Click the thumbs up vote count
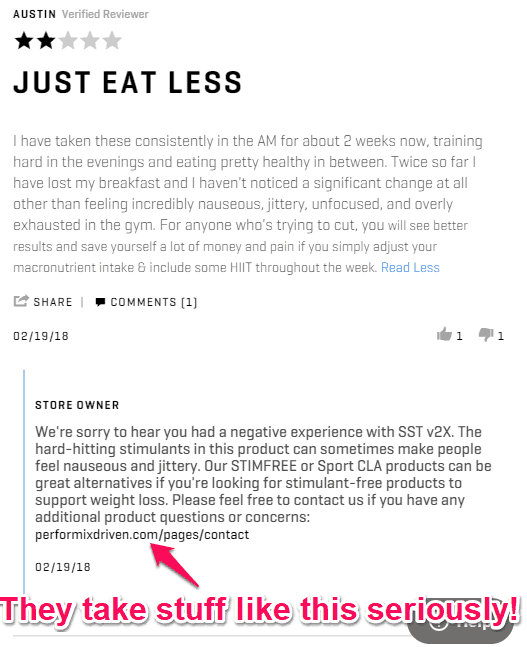 (x=459, y=336)
